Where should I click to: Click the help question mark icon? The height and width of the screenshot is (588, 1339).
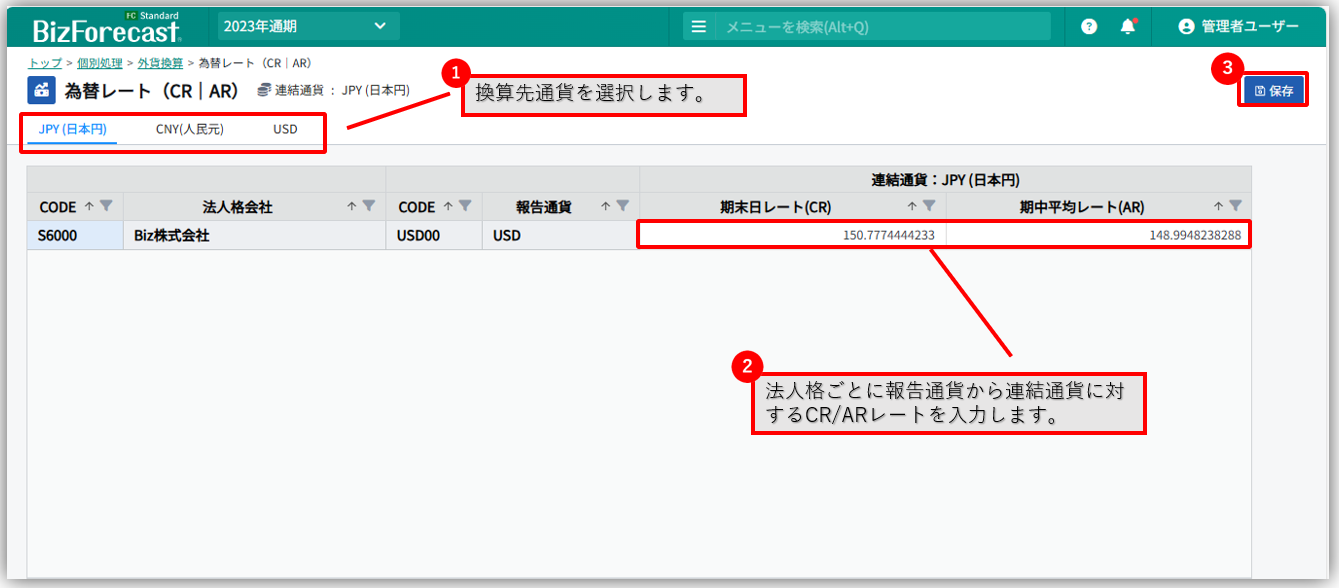click(x=1089, y=27)
